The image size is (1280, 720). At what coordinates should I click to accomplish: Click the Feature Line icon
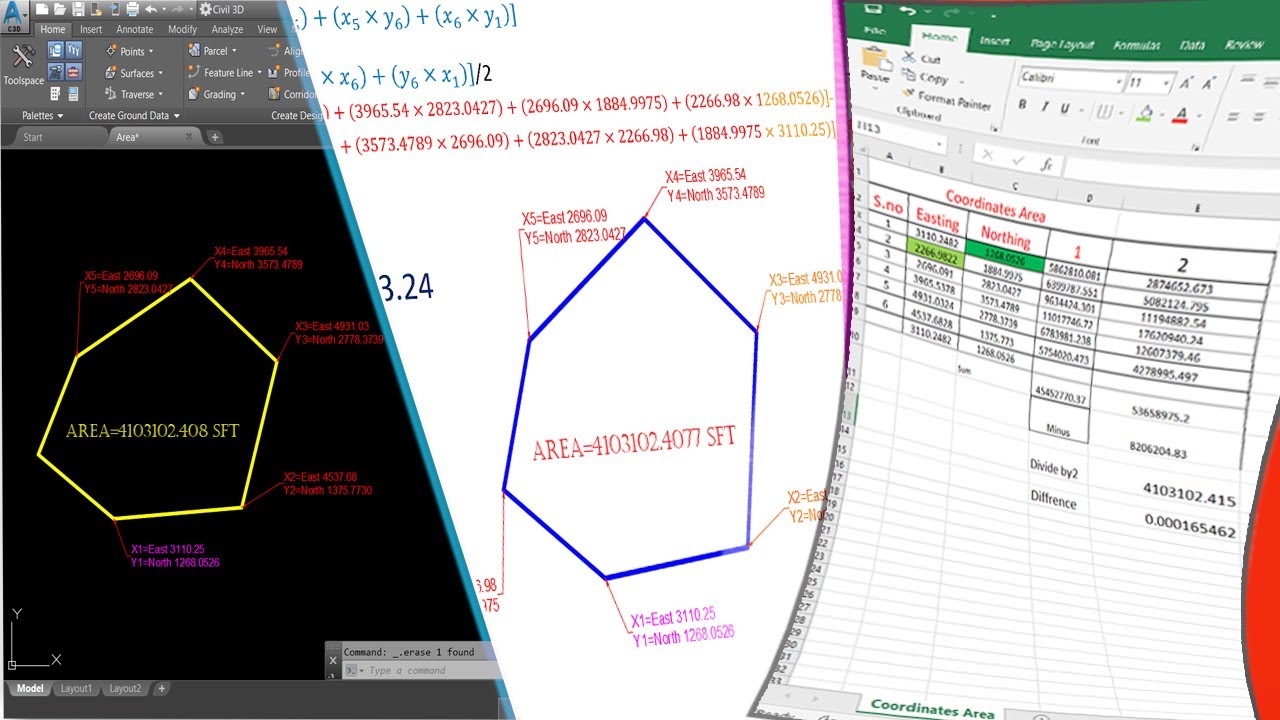(194, 72)
